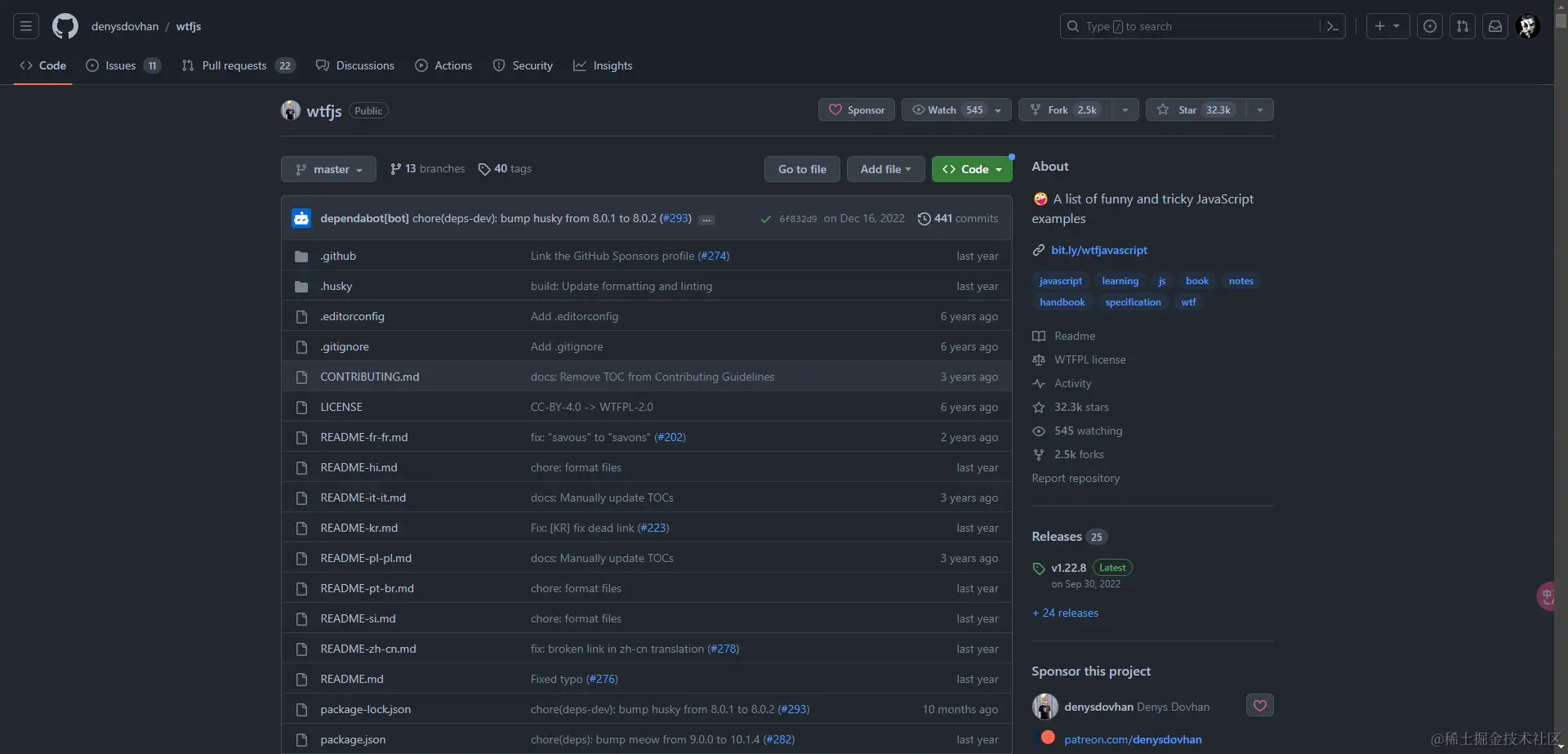Go to GitHub homepage via Octocat logo
Screen dimensions: 1568x754
click(65, 26)
